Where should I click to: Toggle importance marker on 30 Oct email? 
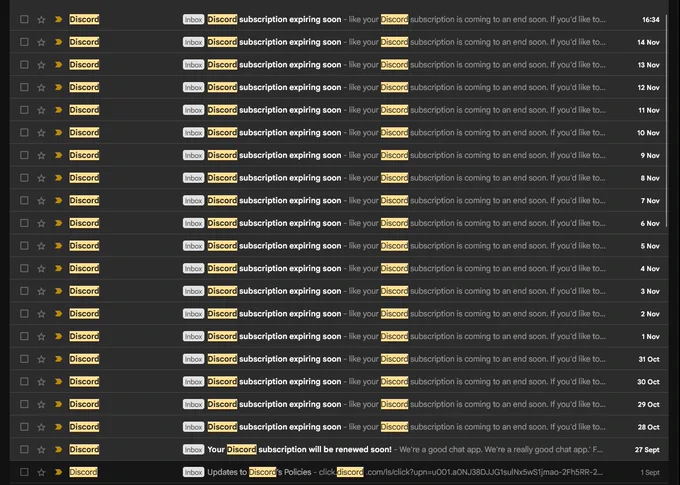click(59, 382)
